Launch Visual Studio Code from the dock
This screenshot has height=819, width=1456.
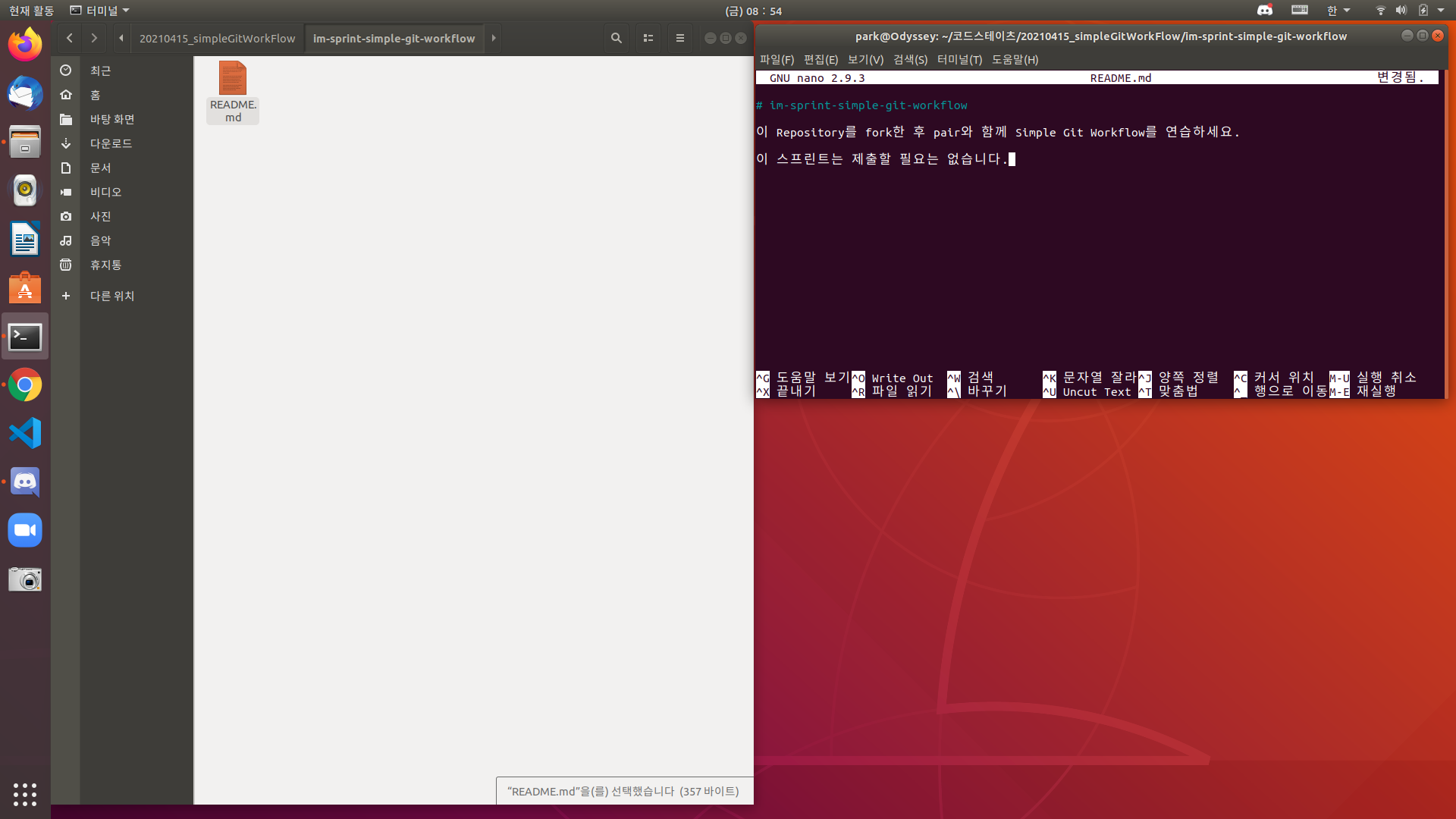coord(25,434)
